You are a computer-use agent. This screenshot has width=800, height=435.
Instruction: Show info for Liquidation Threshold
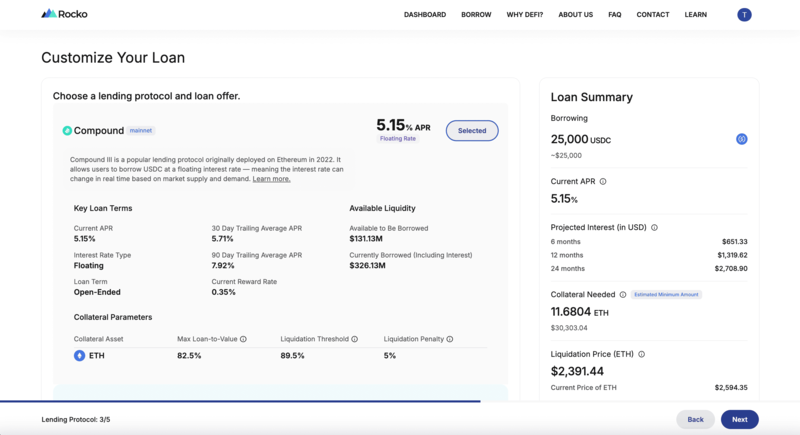coord(355,339)
